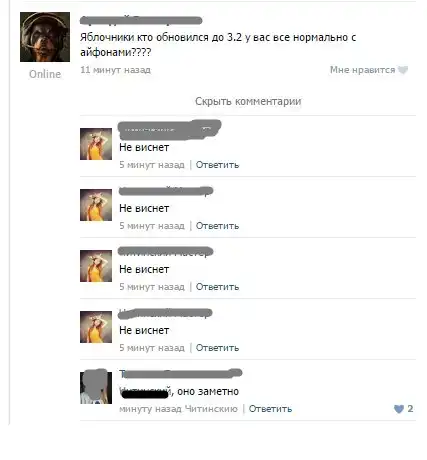
Task: Click the 11 минут назад post timestamp
Action: click(x=116, y=70)
